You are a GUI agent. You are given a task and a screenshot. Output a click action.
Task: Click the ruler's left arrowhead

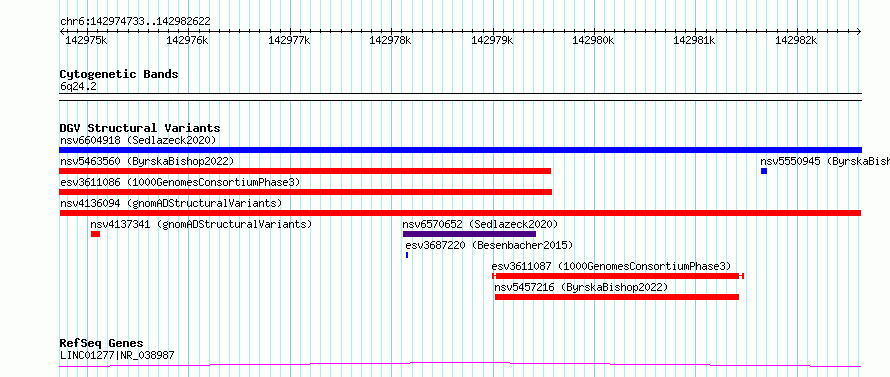pos(62,31)
